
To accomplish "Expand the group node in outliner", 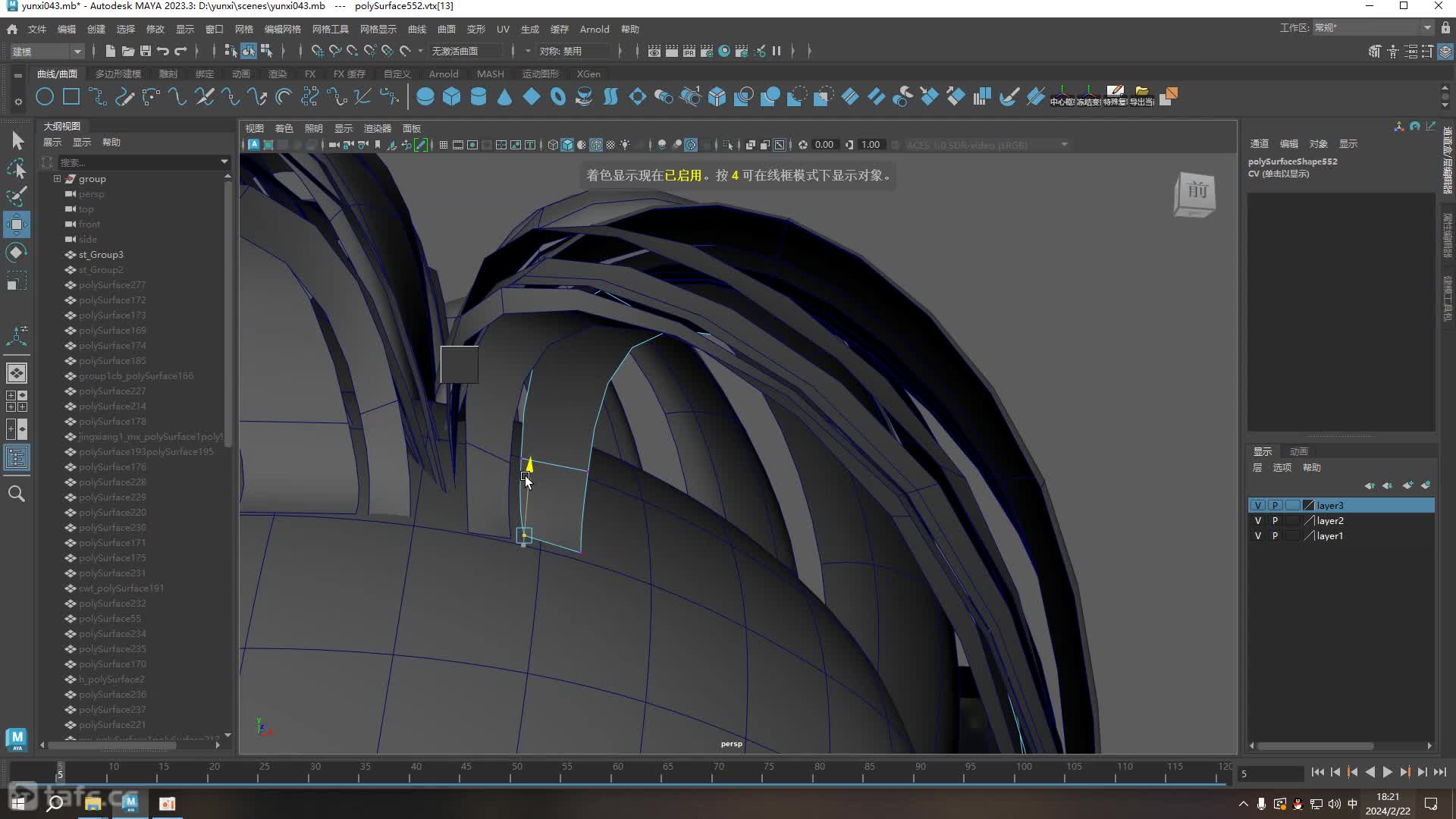I will 57,179.
